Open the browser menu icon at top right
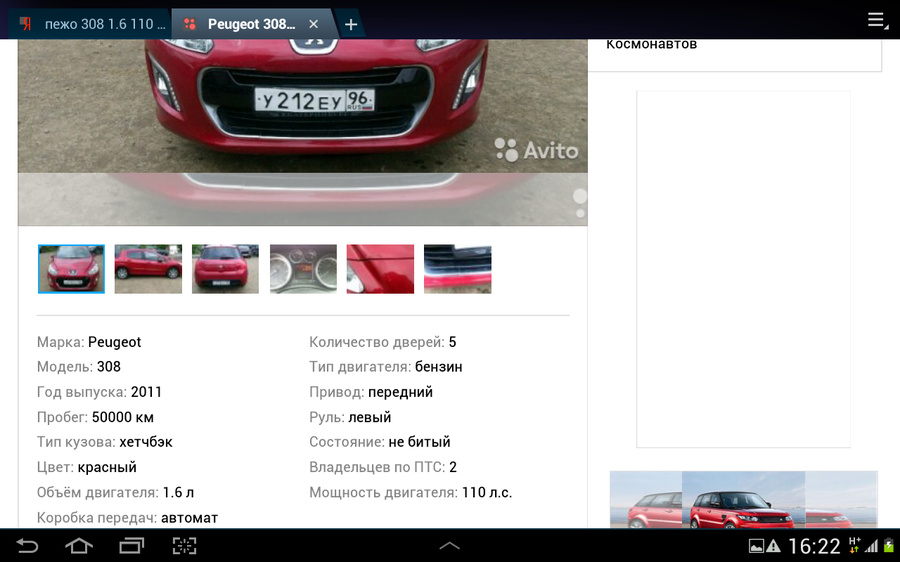This screenshot has height=562, width=900. pos(878,21)
